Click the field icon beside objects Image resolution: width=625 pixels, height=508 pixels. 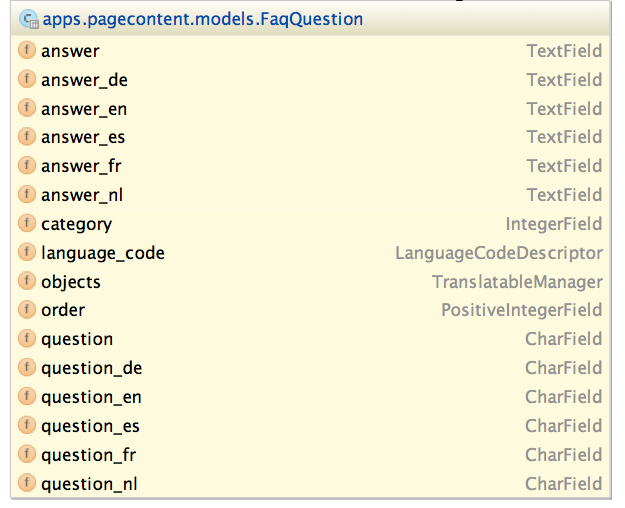click(27, 282)
